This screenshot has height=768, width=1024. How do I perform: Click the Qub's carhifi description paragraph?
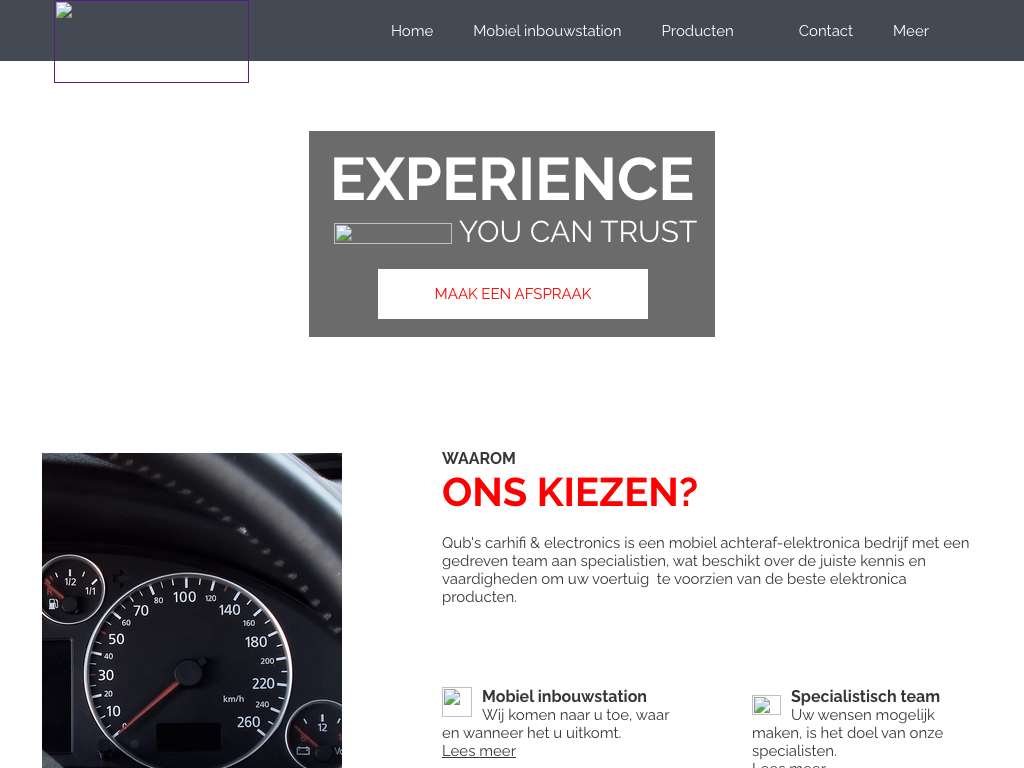pyautogui.click(x=705, y=569)
